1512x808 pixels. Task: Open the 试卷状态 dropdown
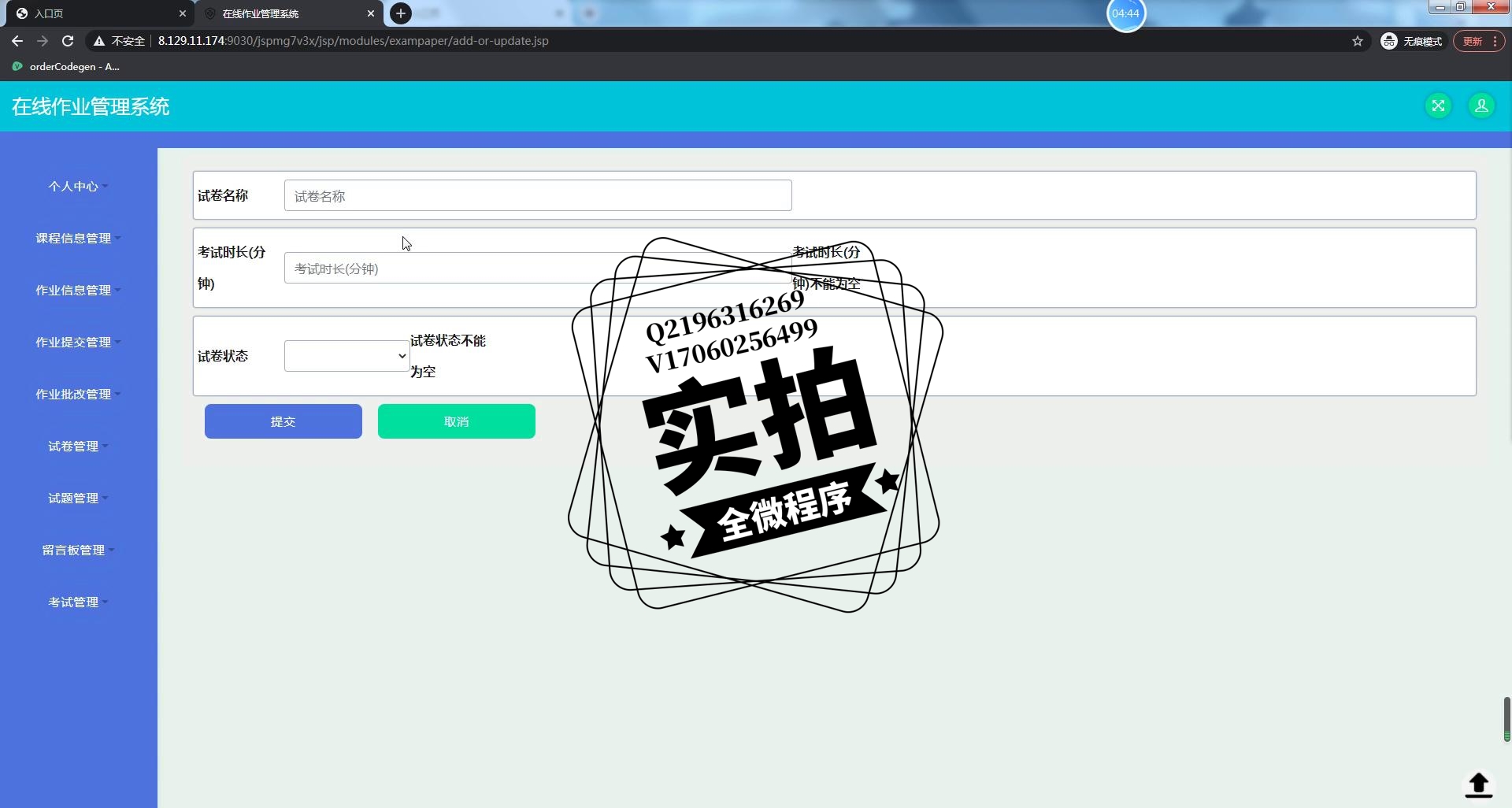pos(346,356)
